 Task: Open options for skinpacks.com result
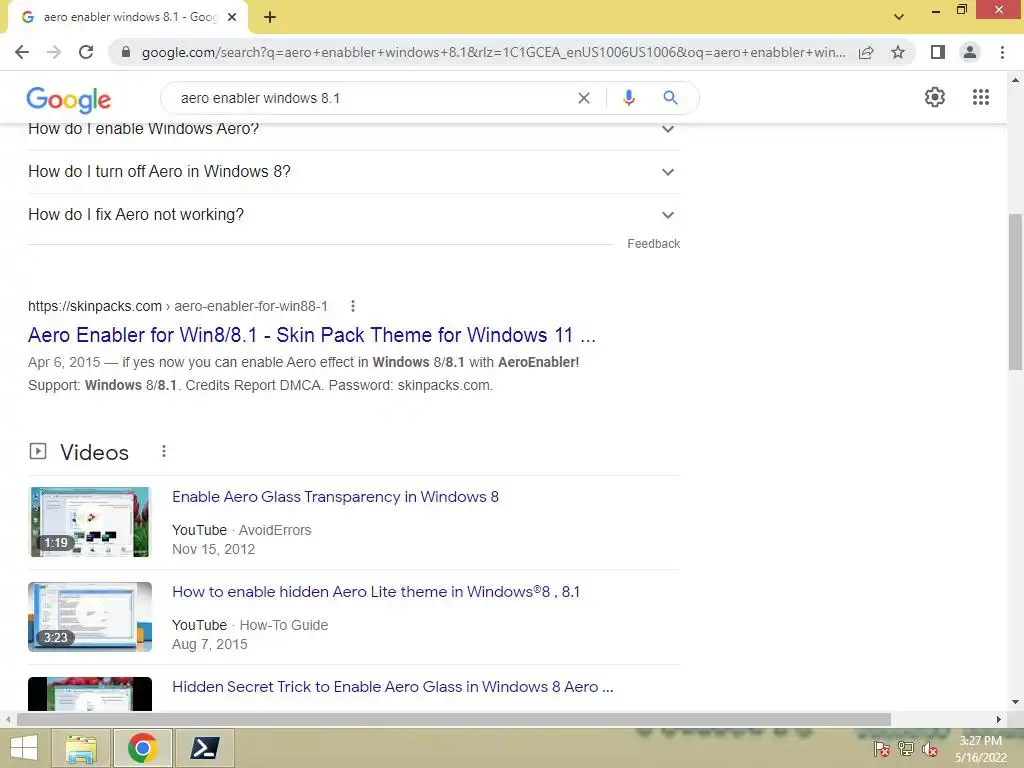coord(353,306)
